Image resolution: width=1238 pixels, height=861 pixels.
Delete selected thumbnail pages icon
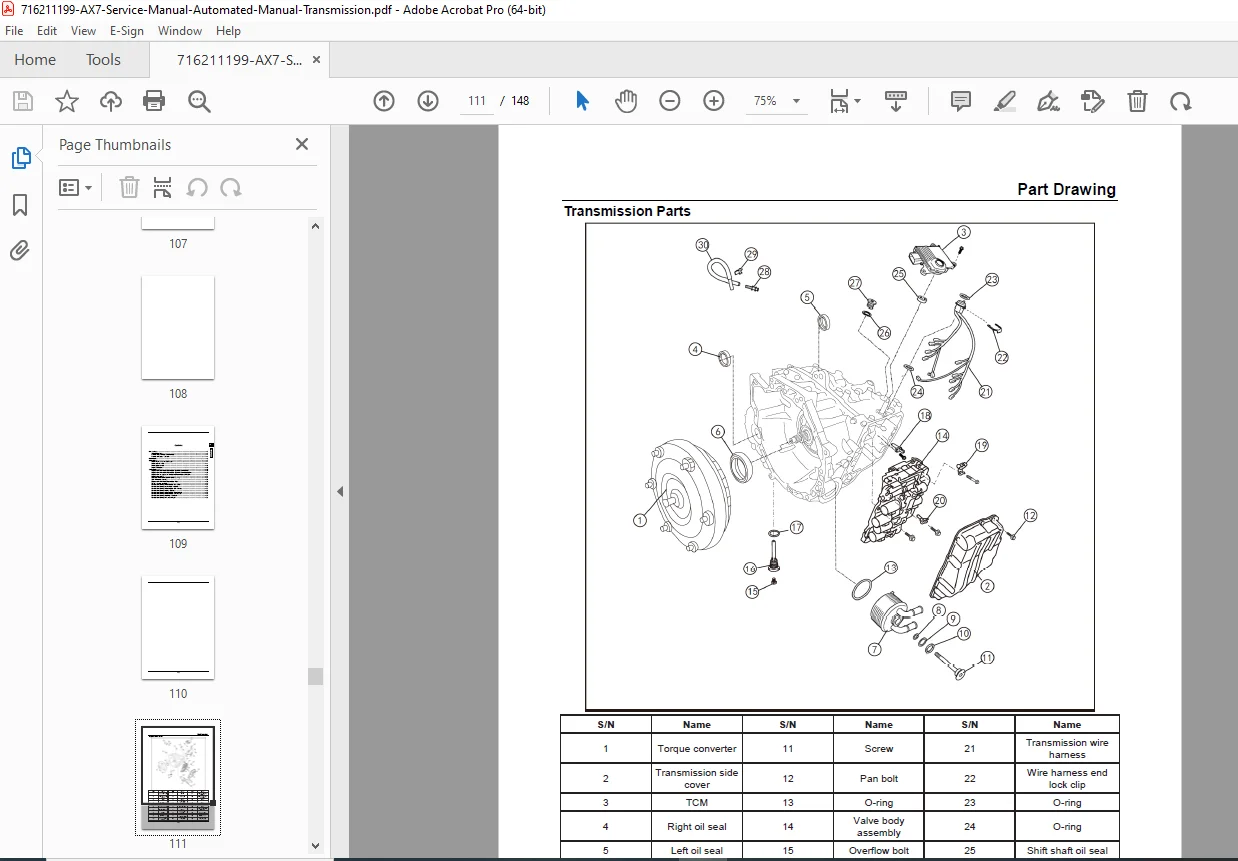point(129,187)
